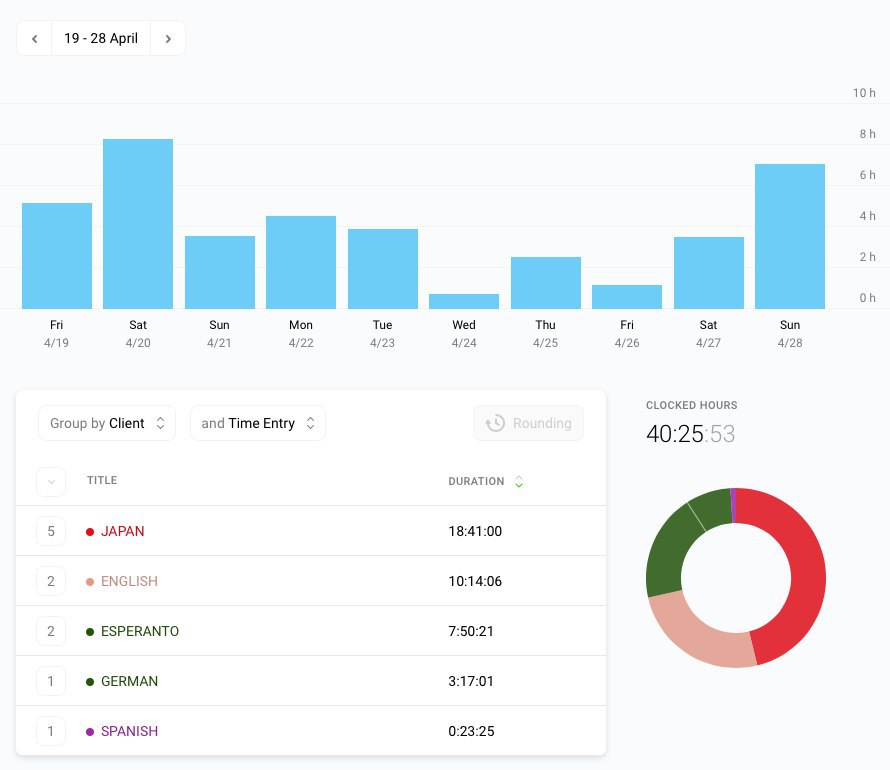Open the and Time Entry dropdown
This screenshot has height=770, width=890.
tap(258, 423)
